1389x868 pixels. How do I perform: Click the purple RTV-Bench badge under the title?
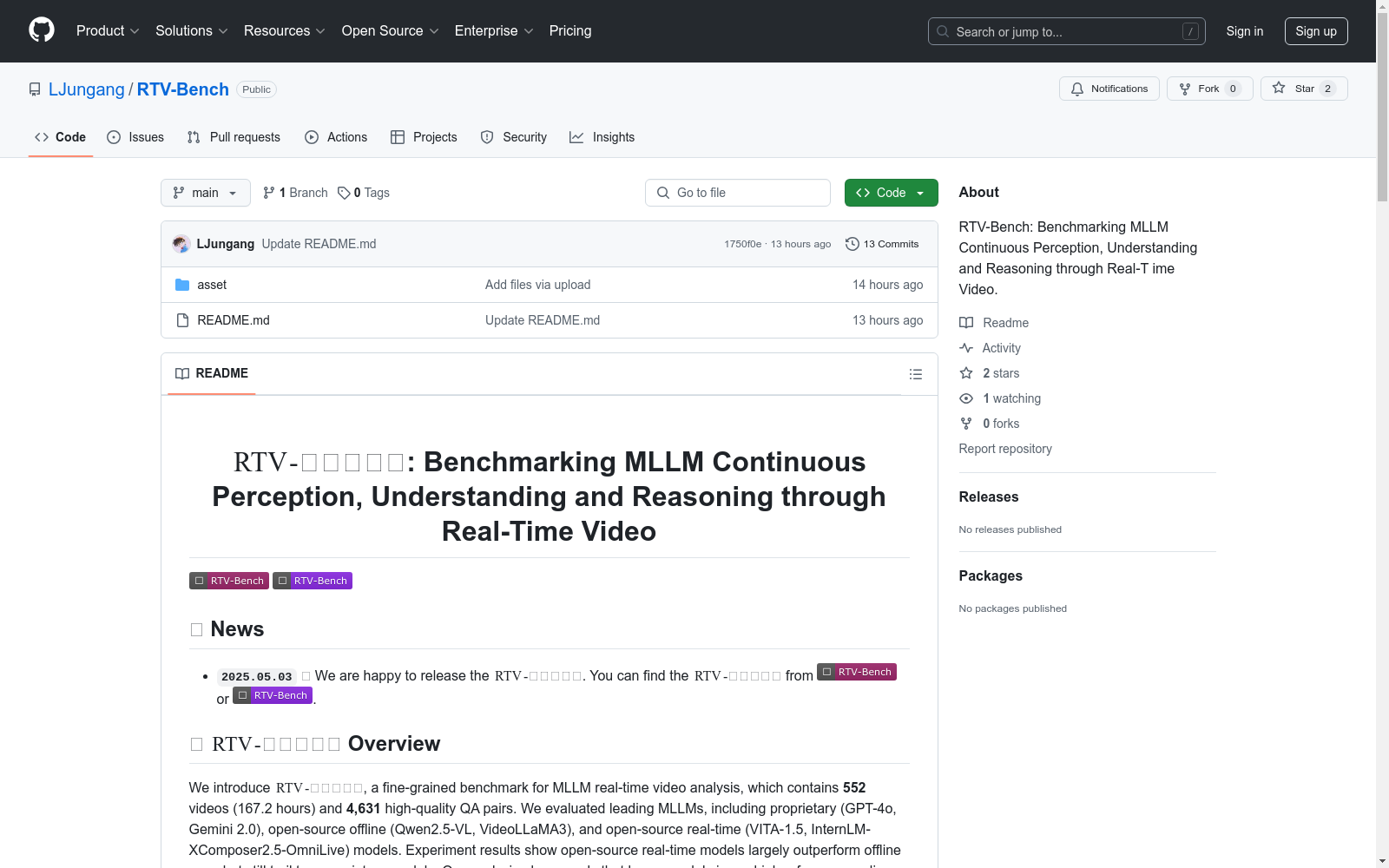(313, 581)
